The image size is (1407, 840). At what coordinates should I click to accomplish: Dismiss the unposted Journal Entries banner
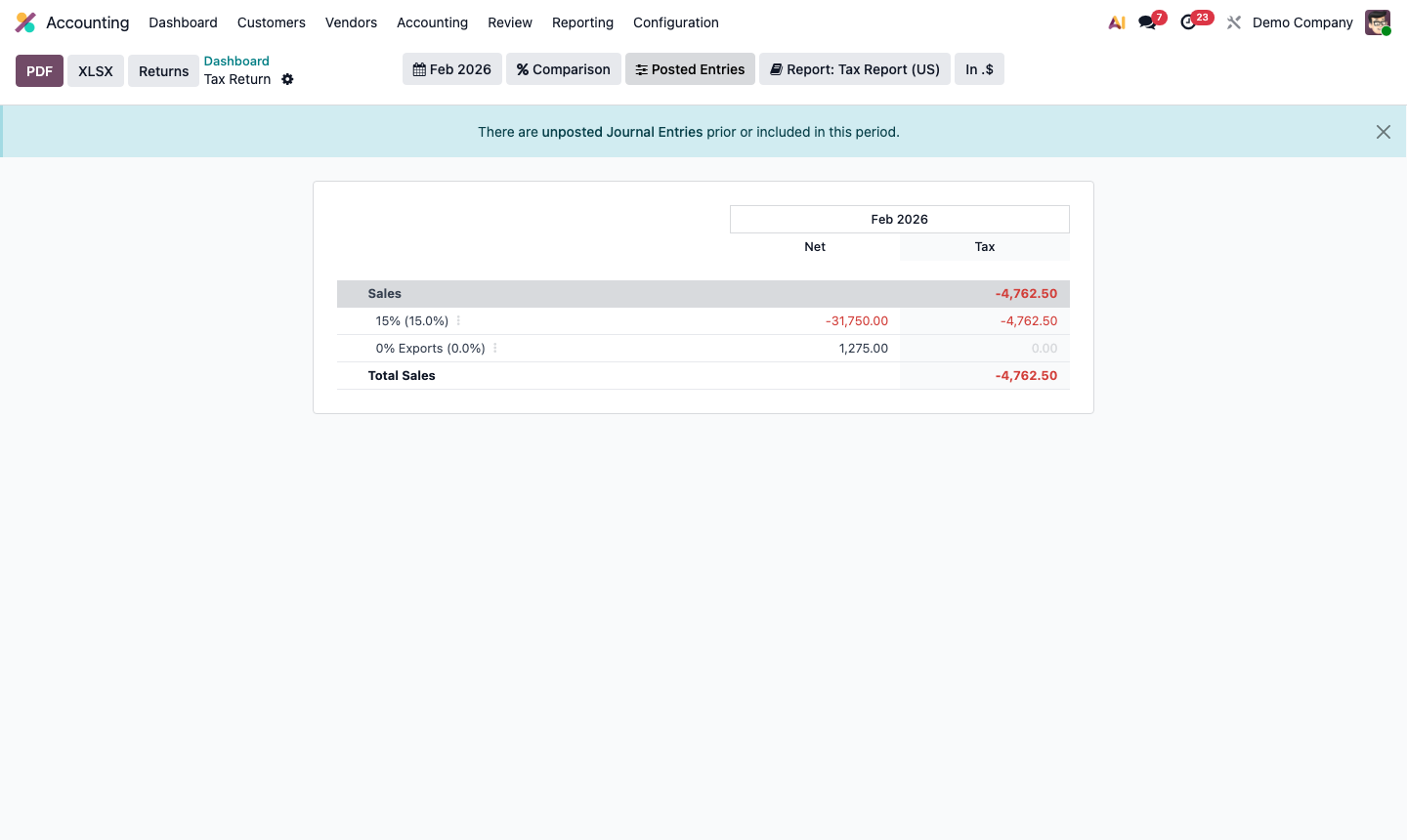tap(1383, 131)
